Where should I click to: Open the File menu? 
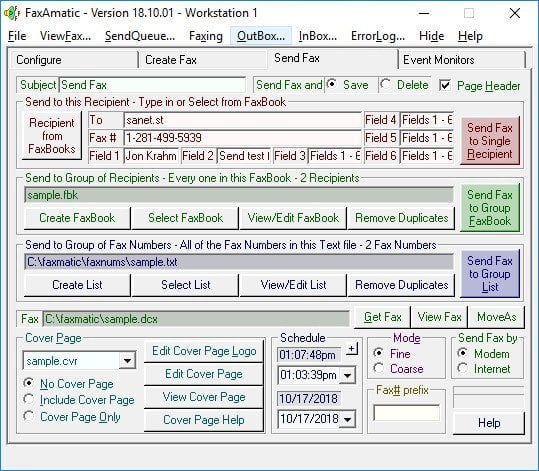(x=17, y=36)
